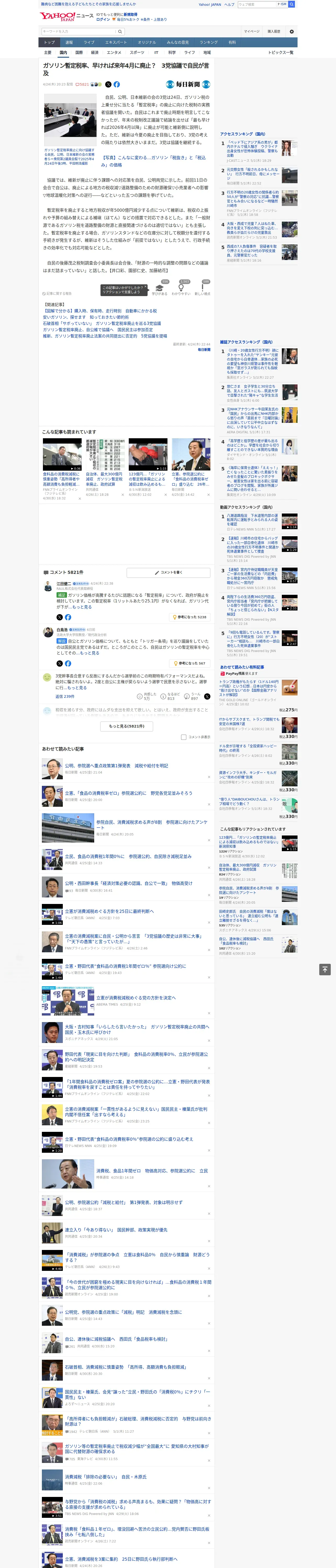Click the 学びがある graduation cap reaction
Viewport: 336px width, 1568px height.
[x=160, y=288]
